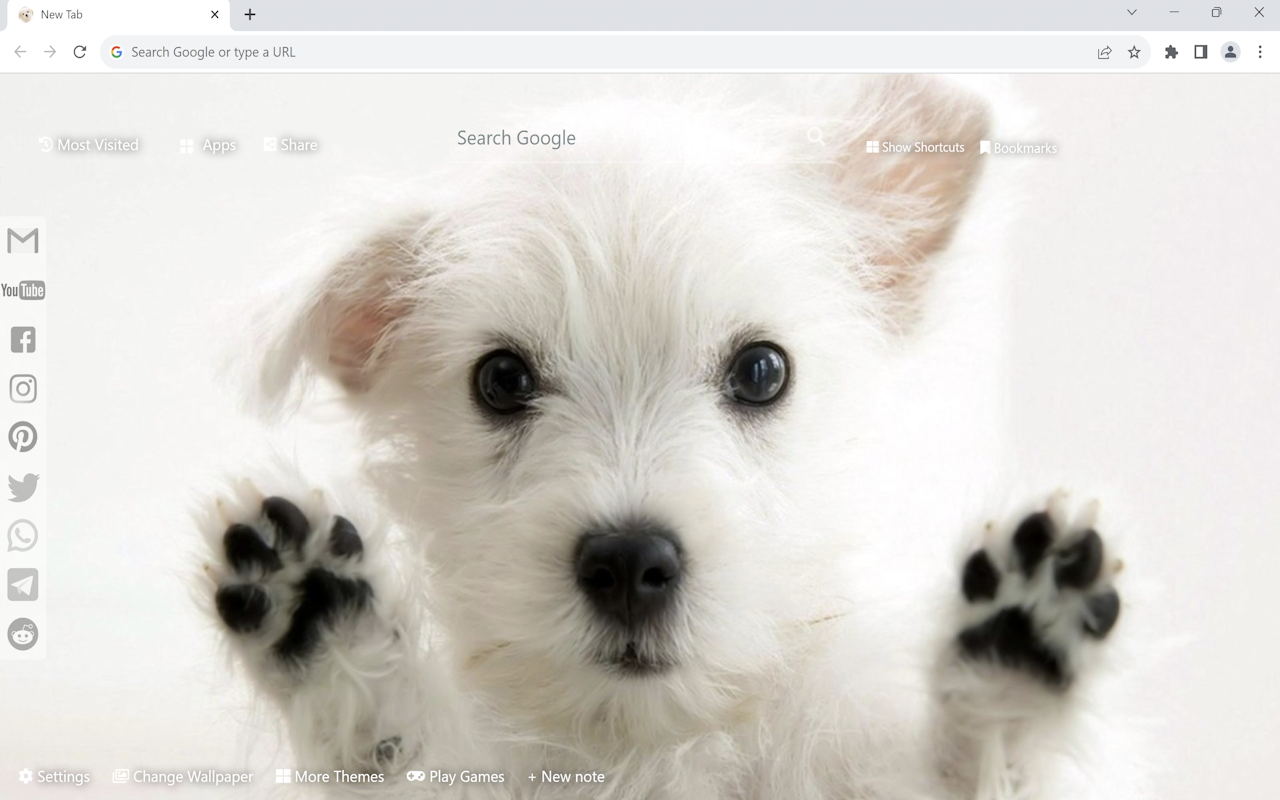Open Pinterest from the sidebar
The height and width of the screenshot is (800, 1280).
point(22,437)
